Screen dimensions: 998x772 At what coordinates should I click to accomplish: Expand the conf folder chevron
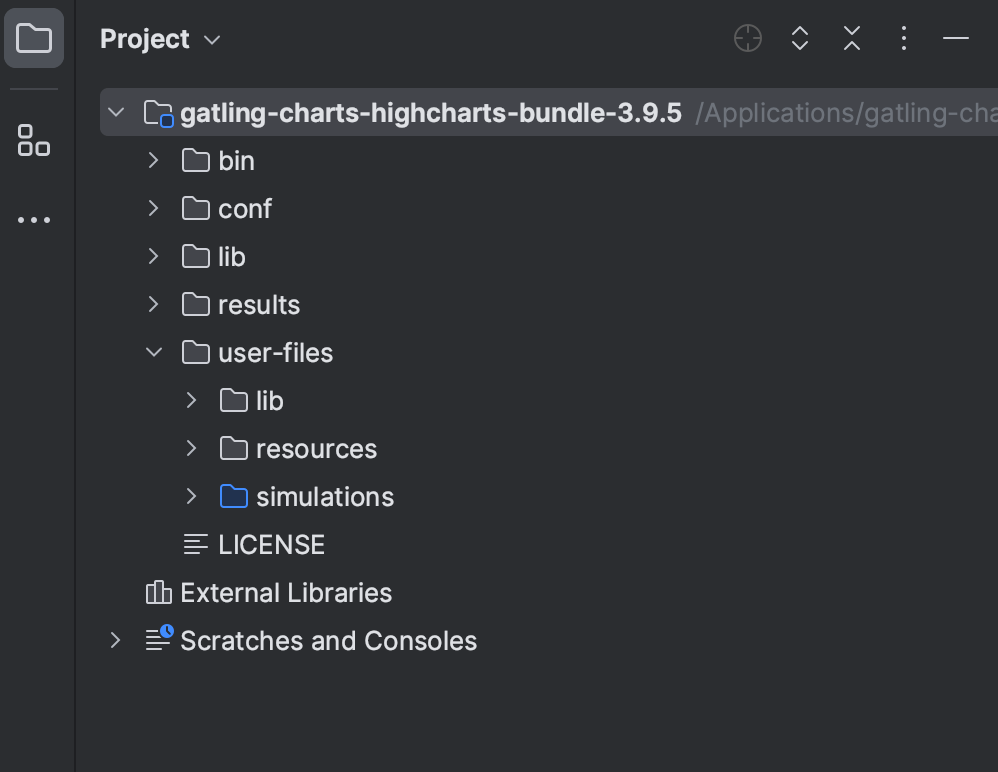pyautogui.click(x=153, y=208)
